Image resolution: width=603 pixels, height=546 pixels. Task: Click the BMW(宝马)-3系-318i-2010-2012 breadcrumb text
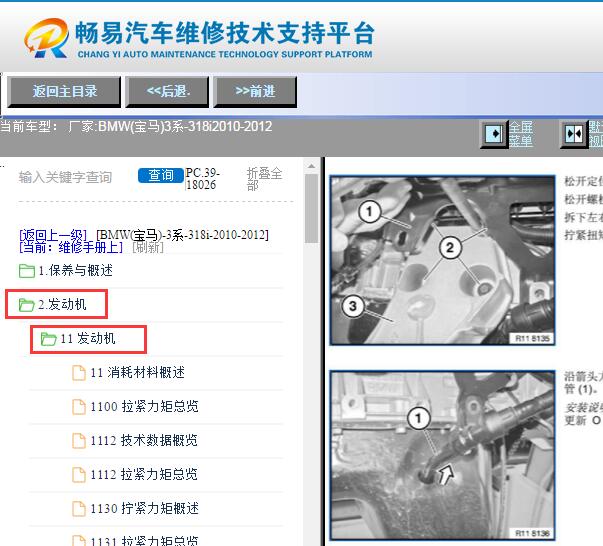tap(182, 235)
